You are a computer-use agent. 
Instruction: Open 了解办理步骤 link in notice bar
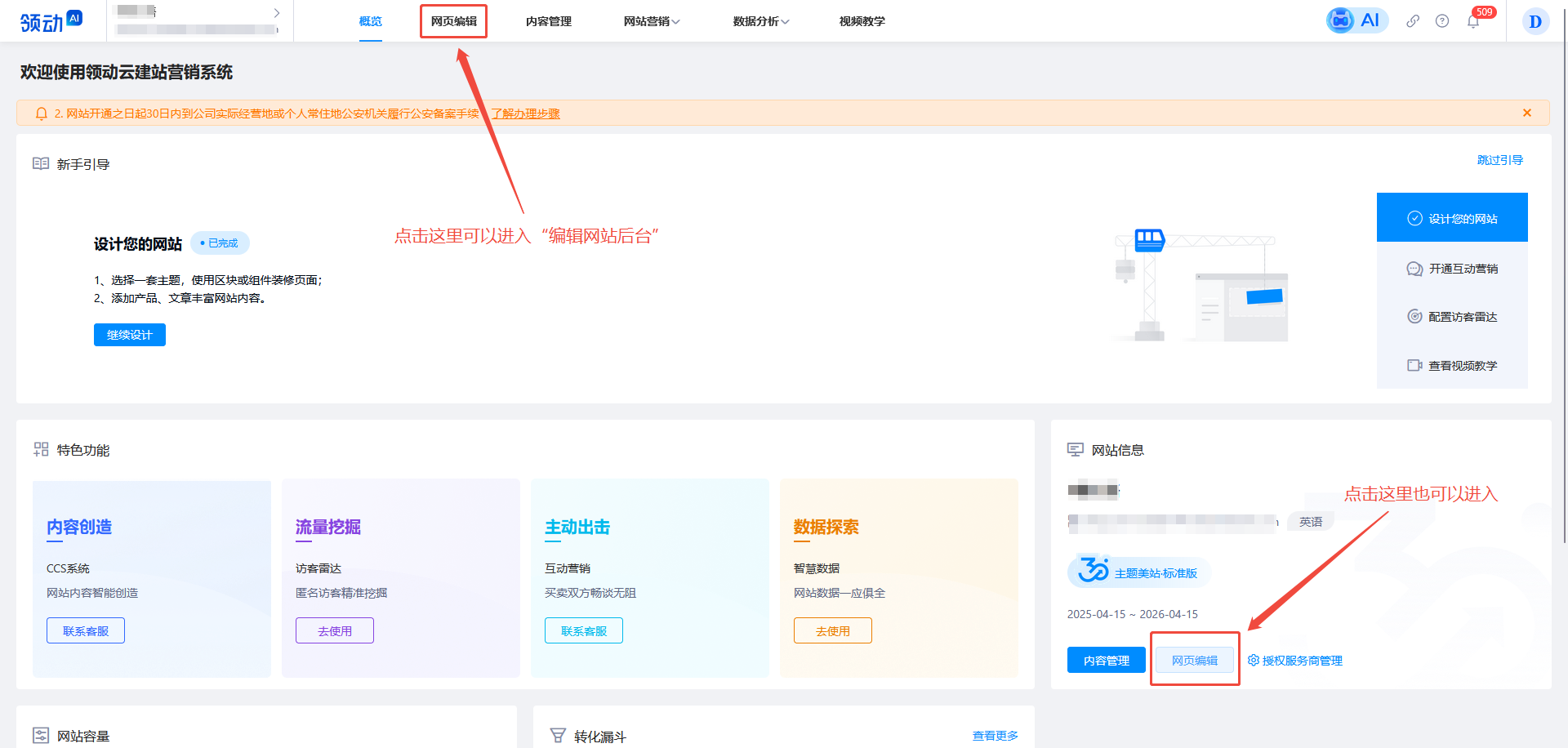point(525,113)
